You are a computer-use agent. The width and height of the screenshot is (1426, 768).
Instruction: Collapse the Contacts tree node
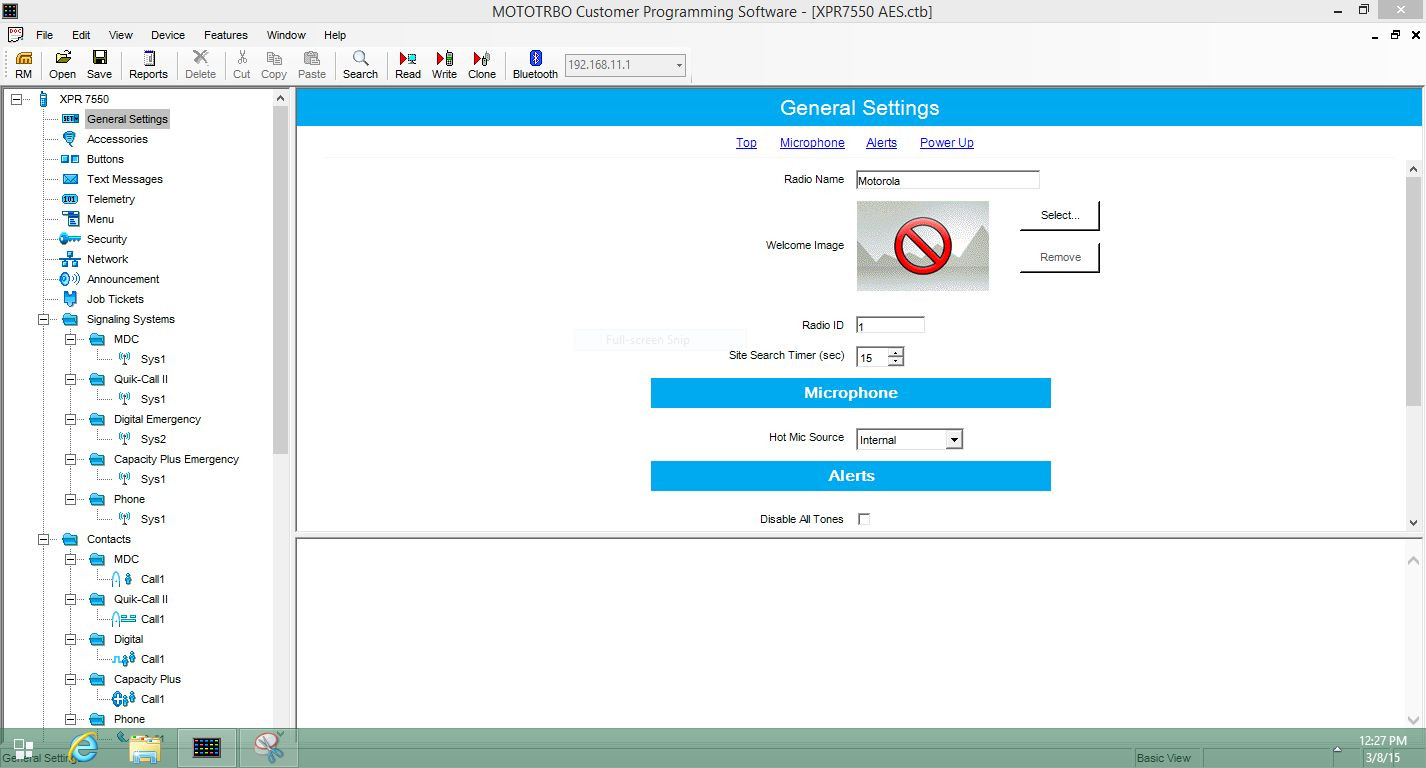[x=43, y=539]
